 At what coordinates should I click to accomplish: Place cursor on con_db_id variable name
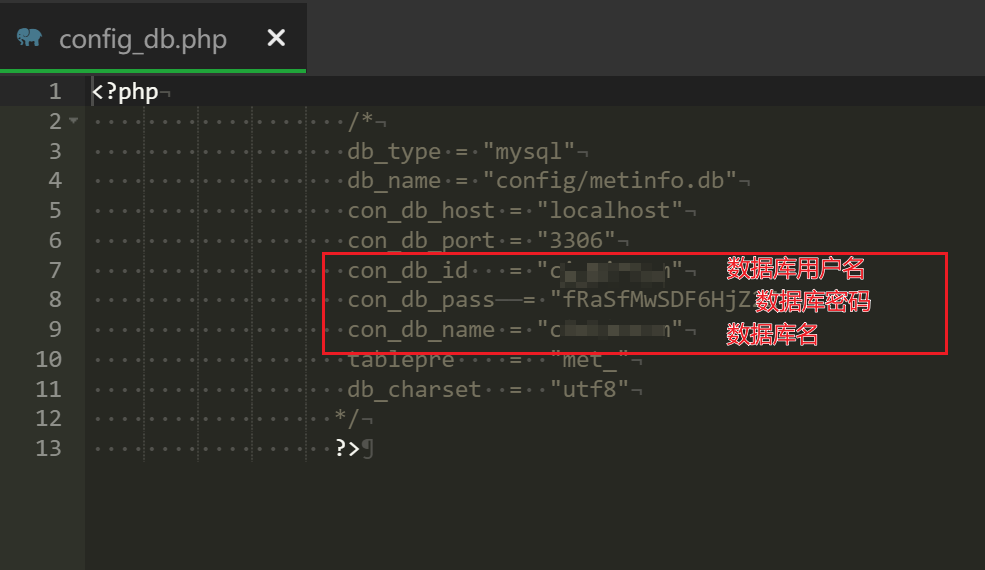pyautogui.click(x=407, y=270)
